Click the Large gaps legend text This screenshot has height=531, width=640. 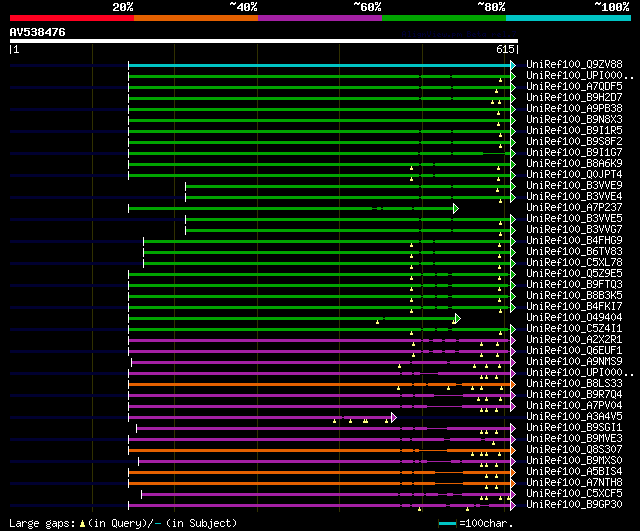coord(123,523)
